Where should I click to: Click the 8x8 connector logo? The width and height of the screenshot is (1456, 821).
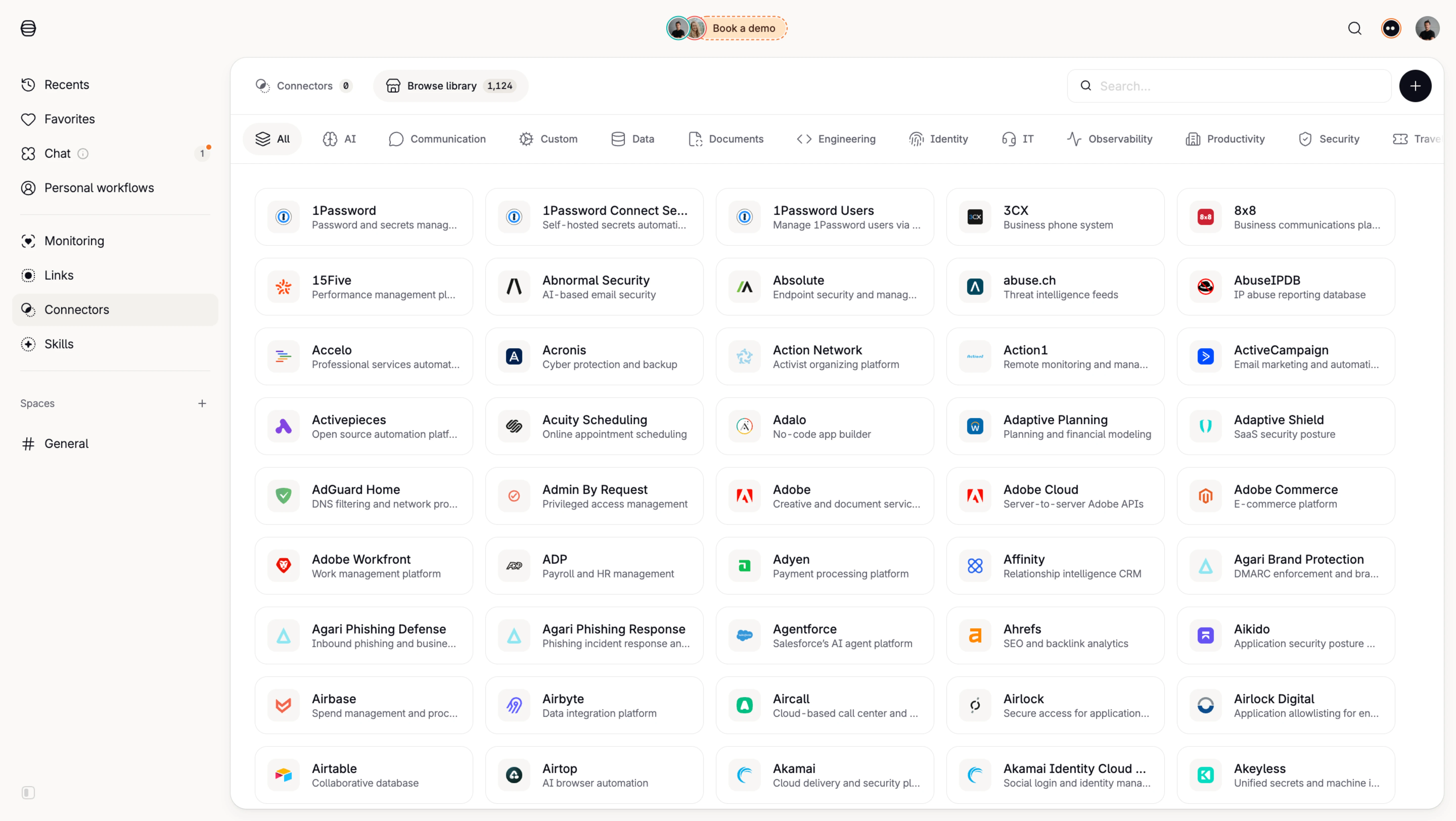coord(1205,217)
